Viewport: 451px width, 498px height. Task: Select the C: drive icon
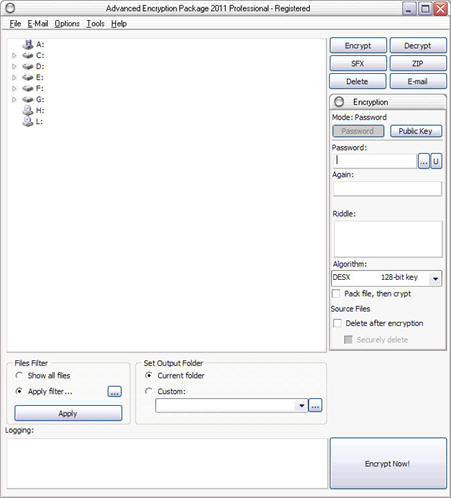(28, 55)
